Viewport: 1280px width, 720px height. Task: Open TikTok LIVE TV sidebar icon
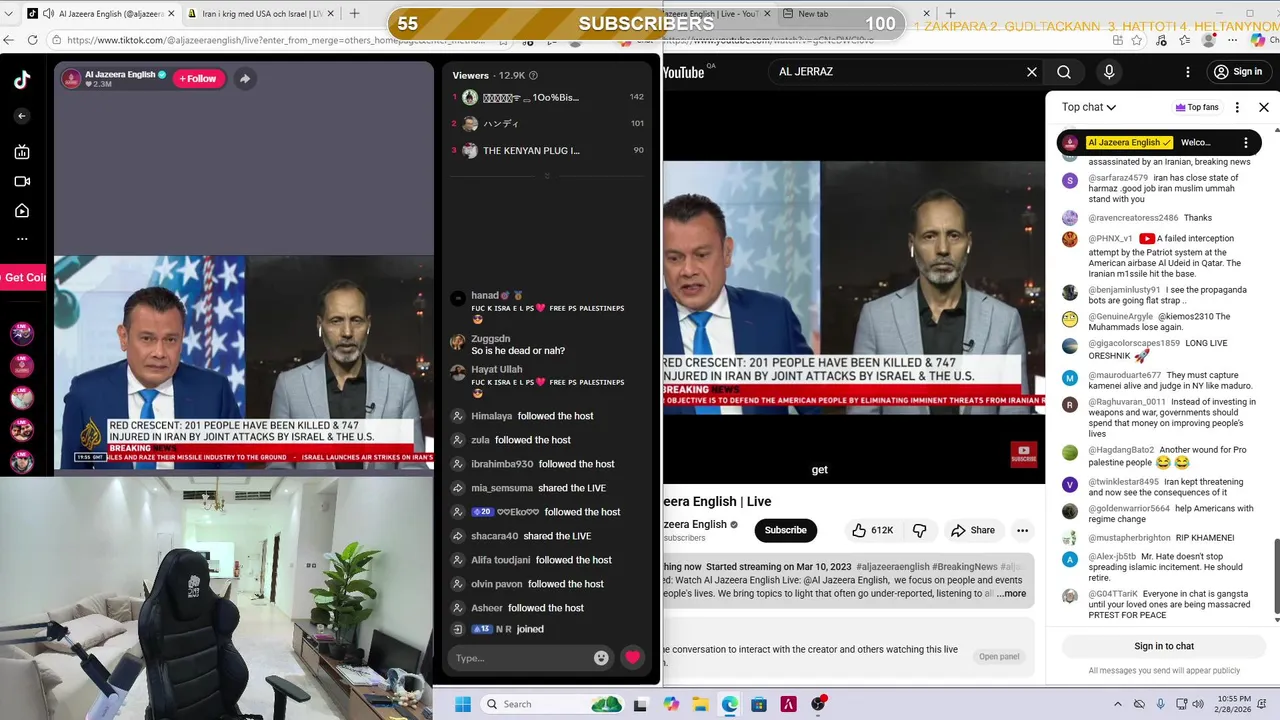(22, 152)
